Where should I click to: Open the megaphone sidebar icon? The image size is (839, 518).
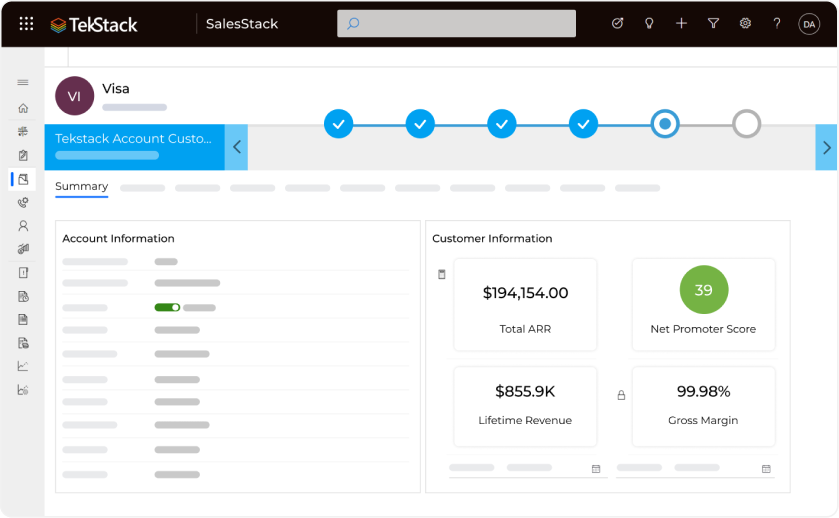[x=23, y=249]
